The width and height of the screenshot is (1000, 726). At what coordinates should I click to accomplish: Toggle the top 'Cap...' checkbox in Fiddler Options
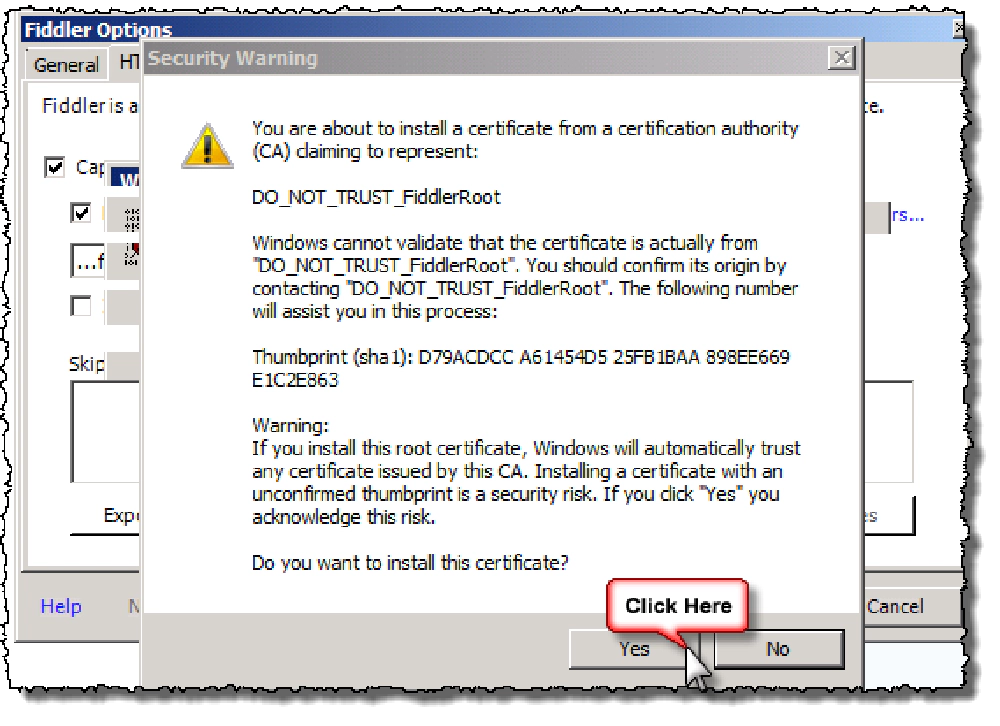point(55,167)
